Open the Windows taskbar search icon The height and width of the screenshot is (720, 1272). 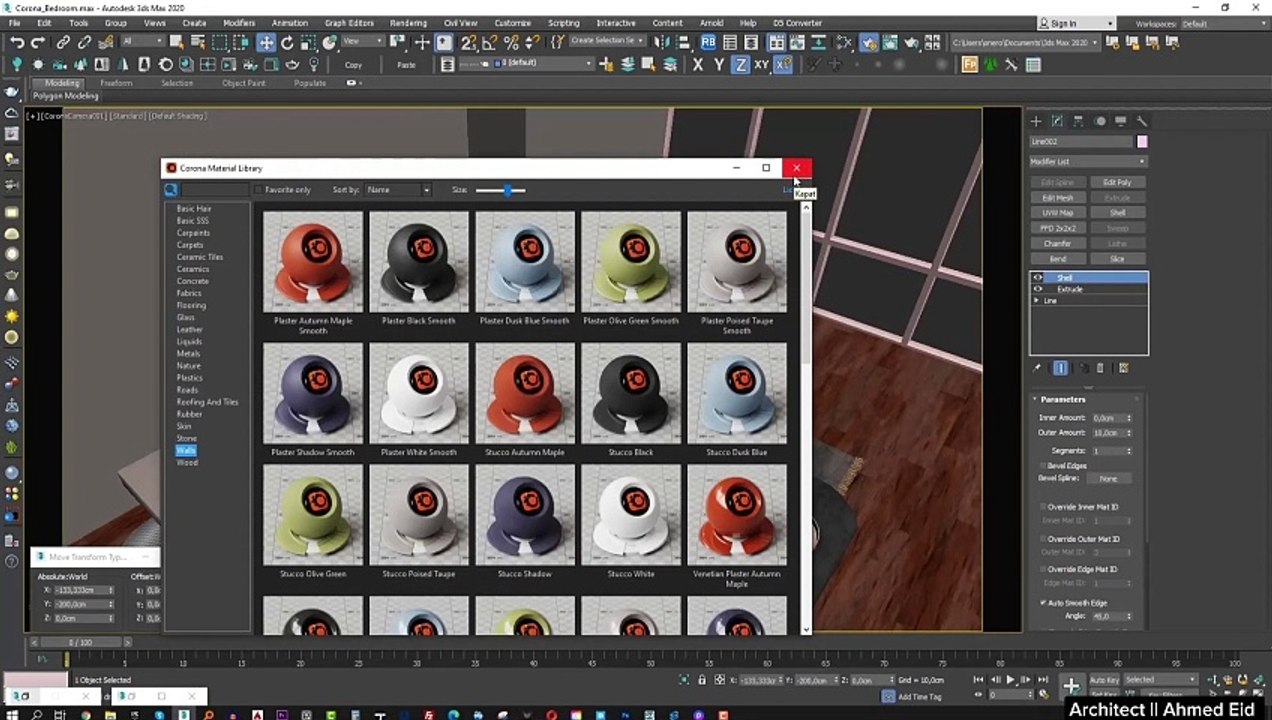pos(38,713)
